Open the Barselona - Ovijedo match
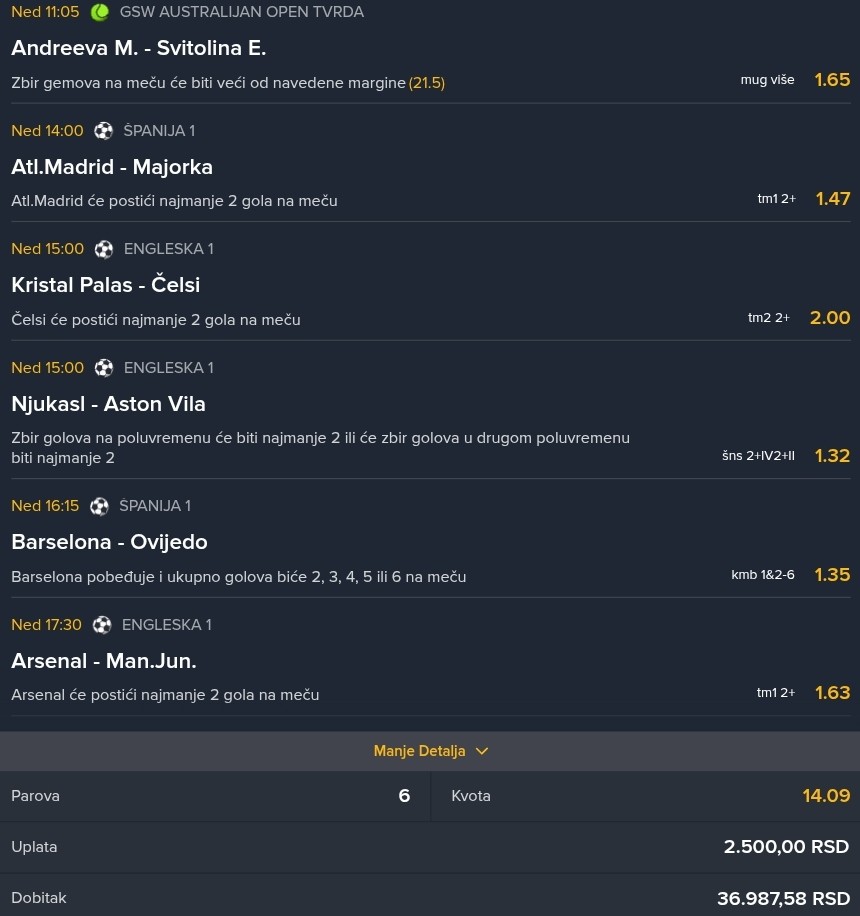This screenshot has height=916, width=860. [x=109, y=542]
